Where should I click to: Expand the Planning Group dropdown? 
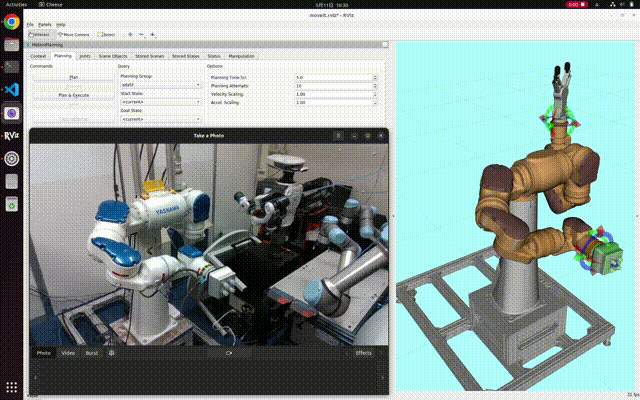tap(161, 85)
